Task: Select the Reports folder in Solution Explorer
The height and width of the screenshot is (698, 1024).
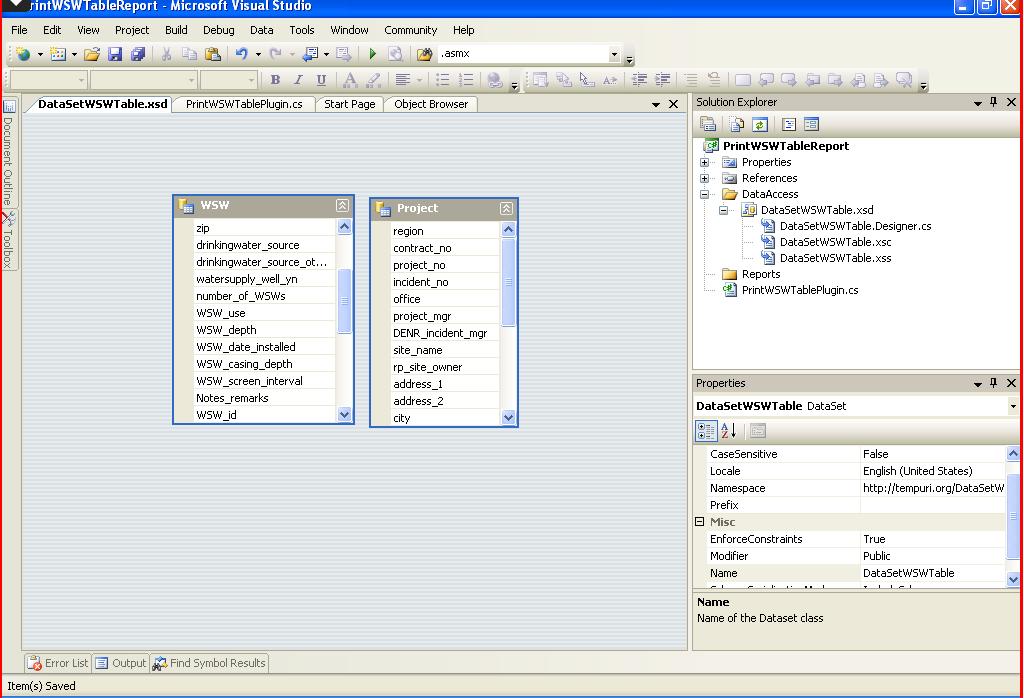Action: tap(760, 274)
